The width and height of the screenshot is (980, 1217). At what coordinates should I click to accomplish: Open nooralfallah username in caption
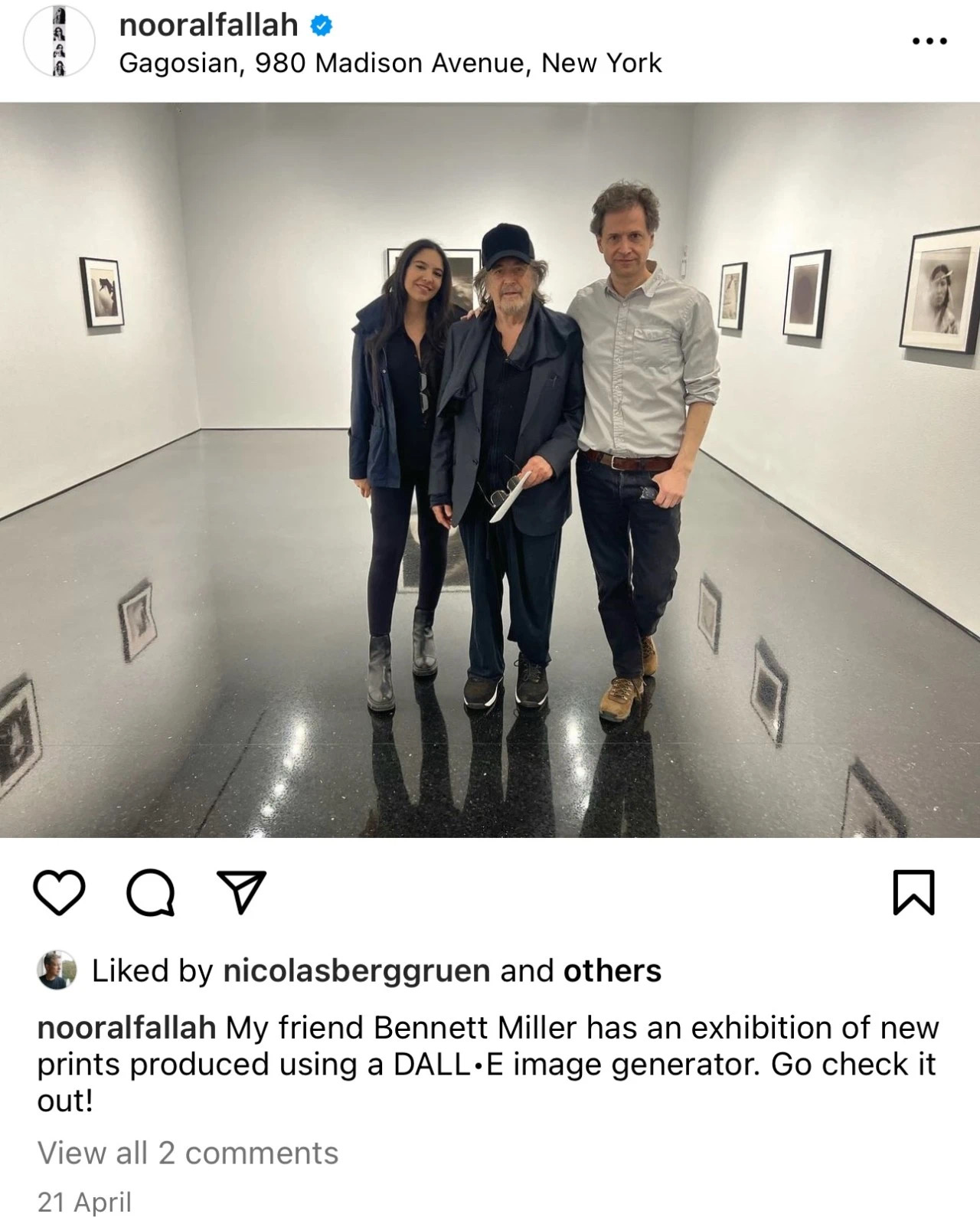click(x=126, y=1027)
